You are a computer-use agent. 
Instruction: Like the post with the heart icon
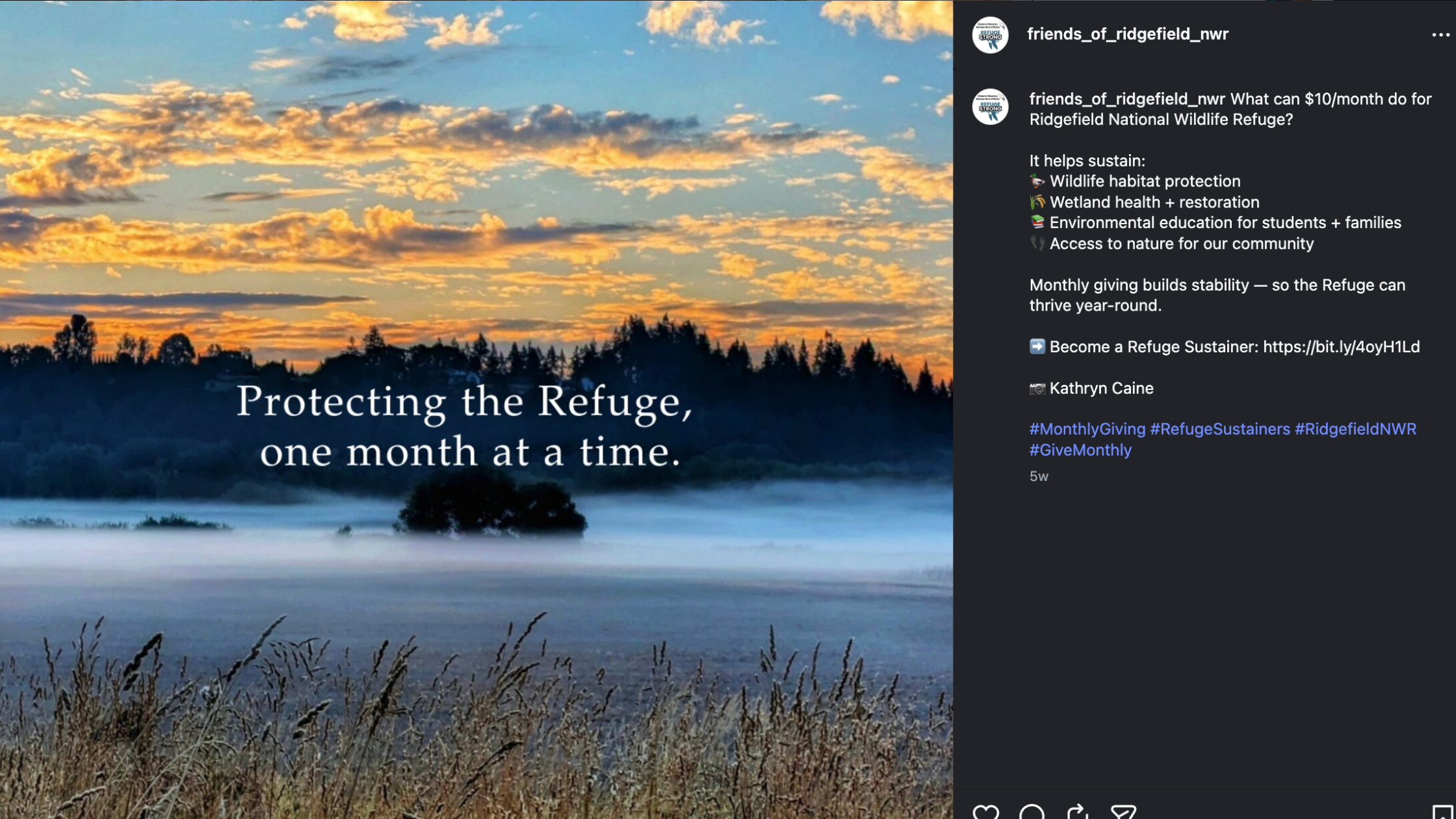pos(985,812)
